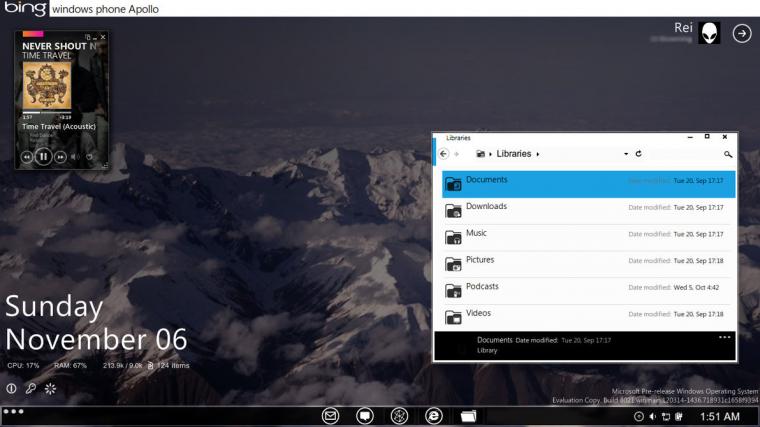Open the file explorer folder in taskbar

pos(468,416)
